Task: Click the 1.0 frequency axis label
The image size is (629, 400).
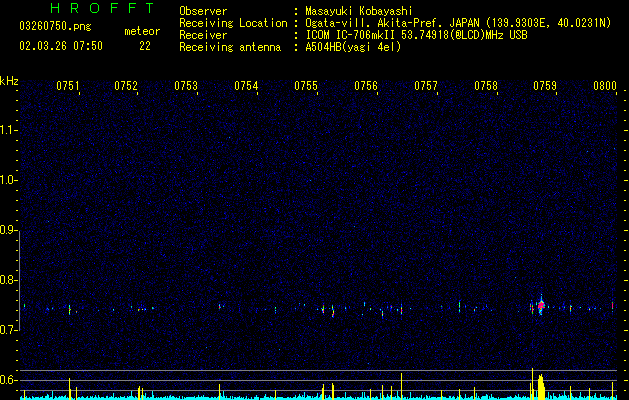Action: 8,180
